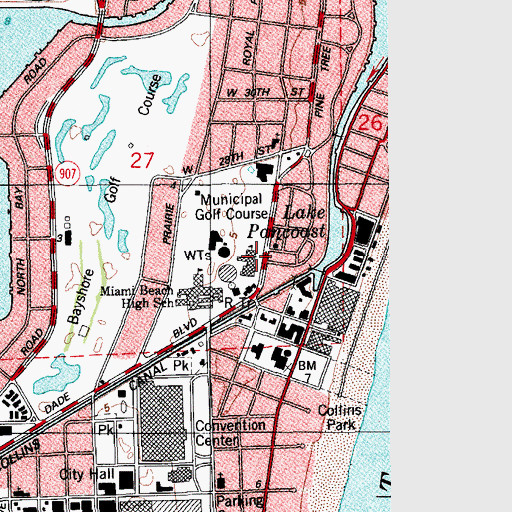Click the BM 7 benchmark label
The height and width of the screenshot is (512, 512).
(x=307, y=371)
